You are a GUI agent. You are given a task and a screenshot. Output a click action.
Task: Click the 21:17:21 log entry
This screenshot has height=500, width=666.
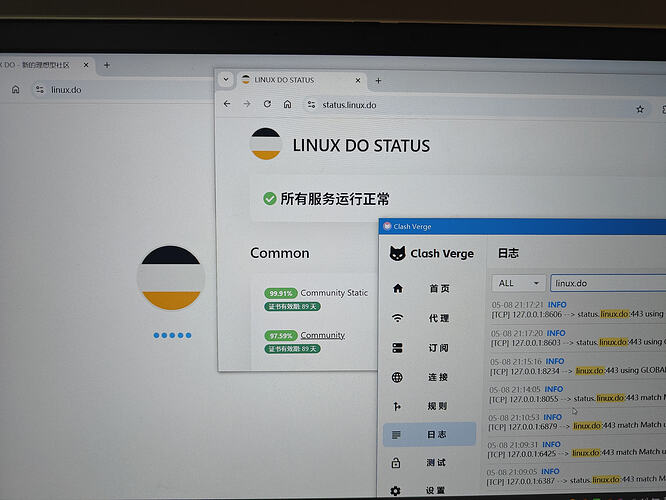[579, 310]
